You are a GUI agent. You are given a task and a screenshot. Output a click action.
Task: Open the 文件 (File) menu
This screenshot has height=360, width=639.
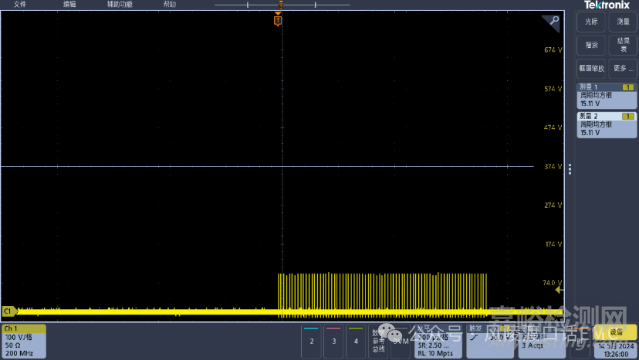20,4
